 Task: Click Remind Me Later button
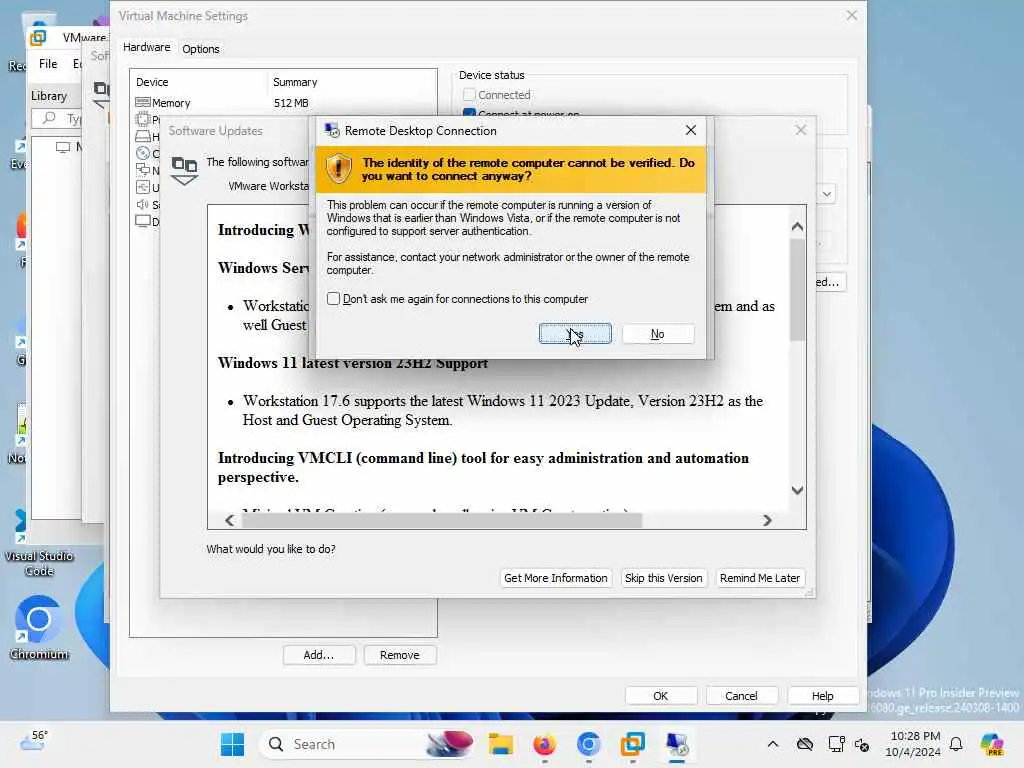[760, 578]
